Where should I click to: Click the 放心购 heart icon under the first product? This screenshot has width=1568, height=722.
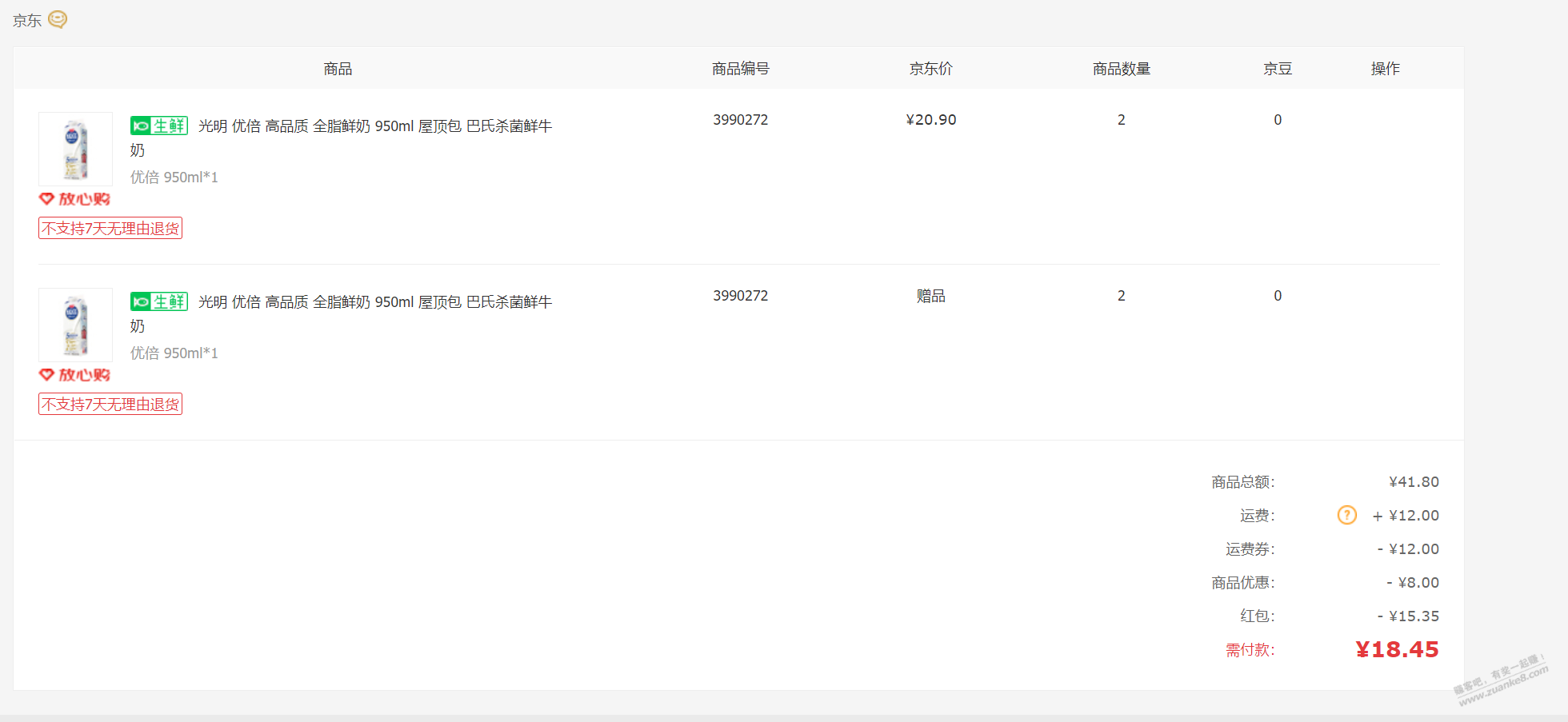[x=47, y=198]
